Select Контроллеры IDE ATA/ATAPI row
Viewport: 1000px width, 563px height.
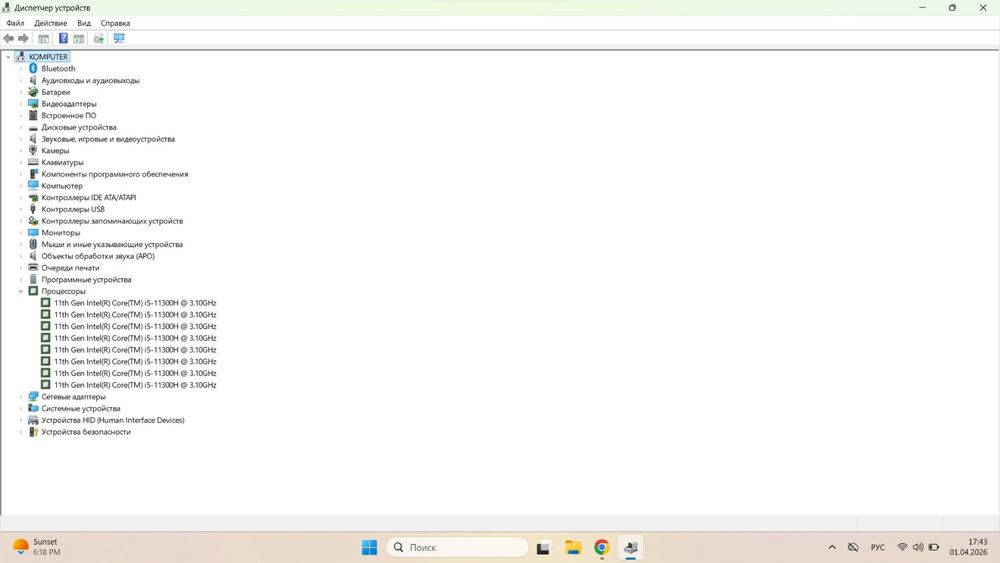[89, 198]
